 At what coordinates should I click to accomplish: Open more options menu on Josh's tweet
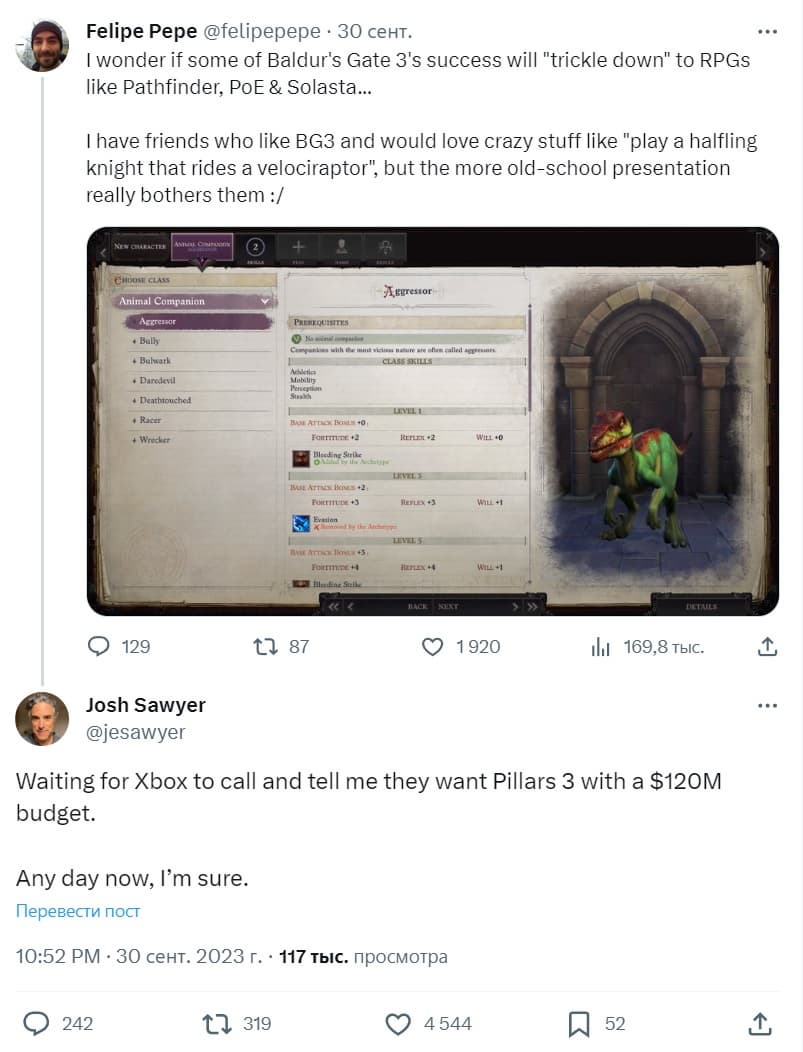[x=767, y=706]
